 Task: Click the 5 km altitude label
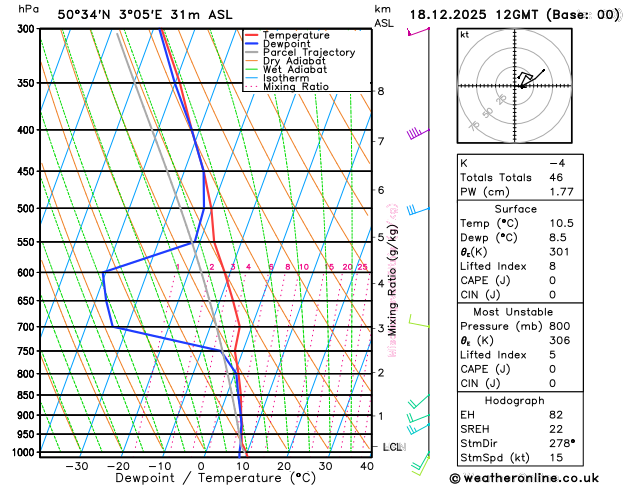pos(381,237)
